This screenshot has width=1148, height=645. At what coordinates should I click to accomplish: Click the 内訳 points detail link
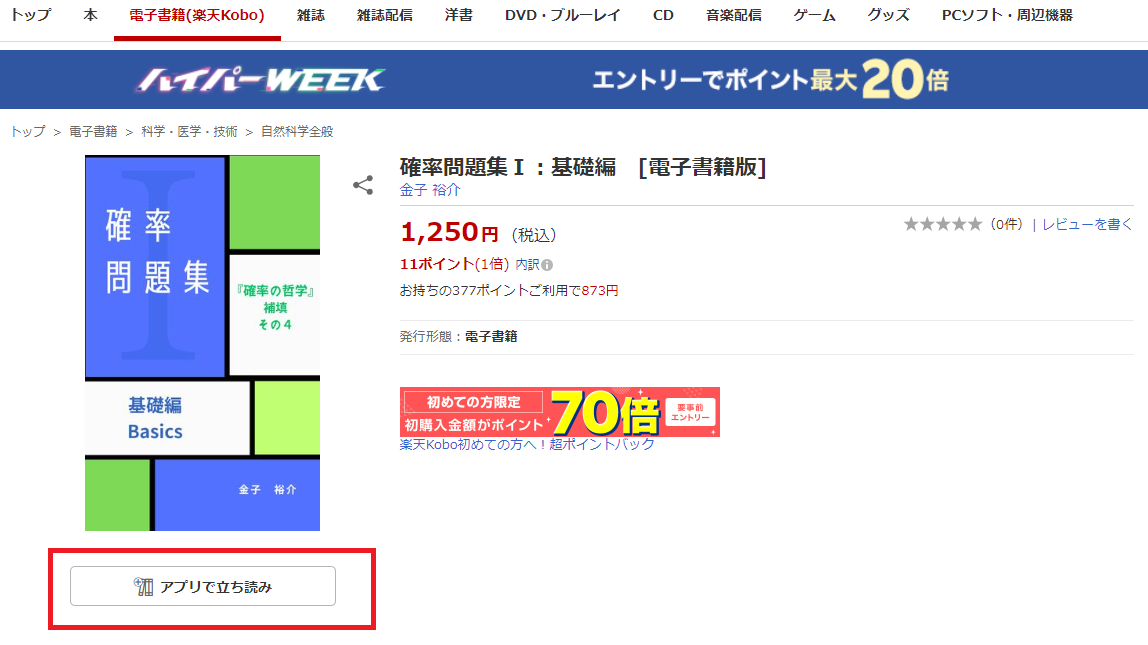[526, 265]
